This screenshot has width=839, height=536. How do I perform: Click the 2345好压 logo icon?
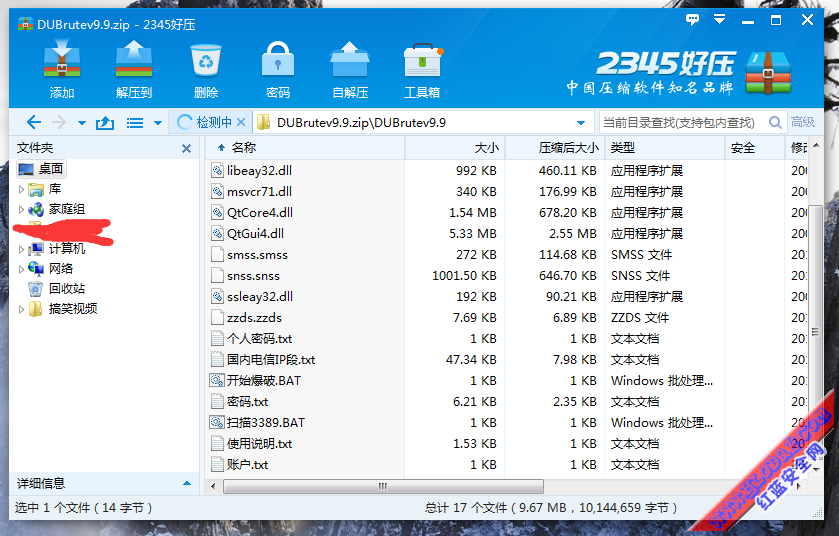point(768,73)
